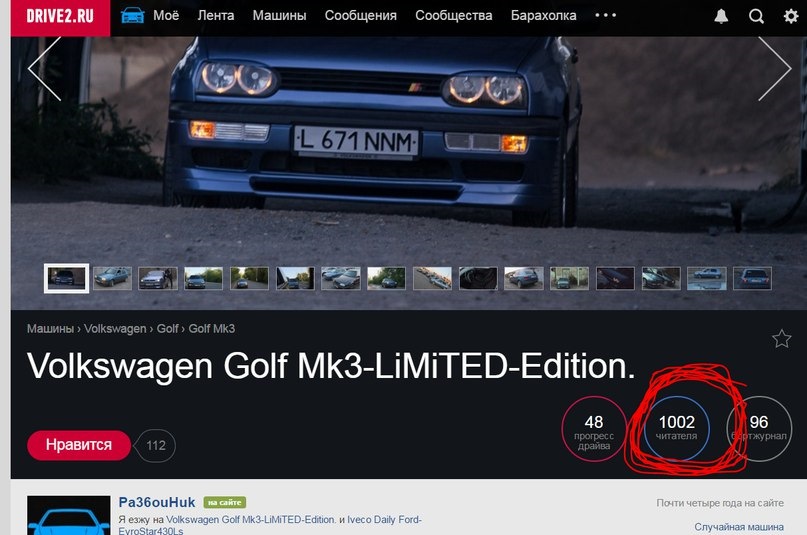Image resolution: width=807 pixels, height=535 pixels.
Task: Open the 96 бортжурнал circle
Action: [759, 429]
